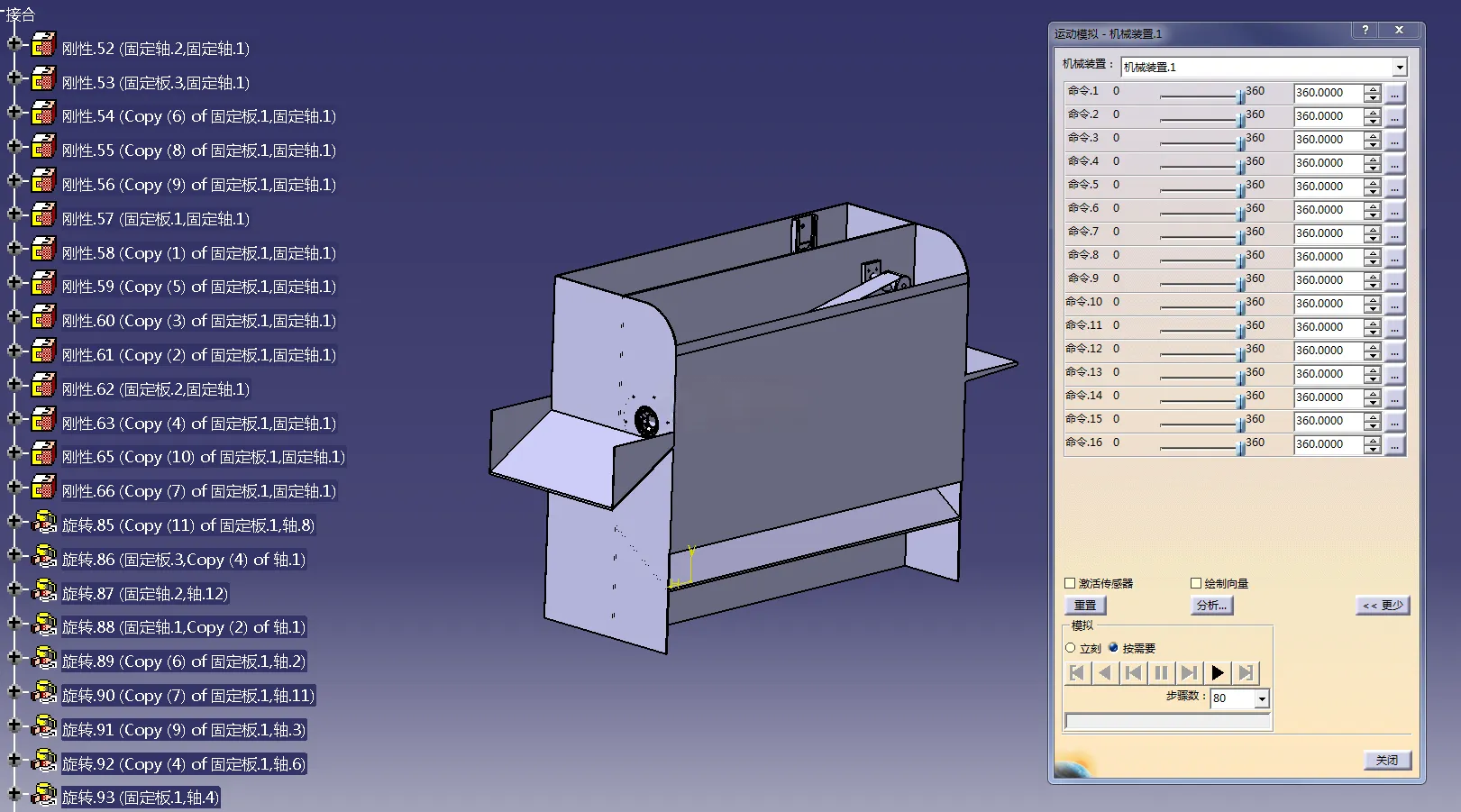Click the 刚性.54 rigid joint icon

(43, 114)
